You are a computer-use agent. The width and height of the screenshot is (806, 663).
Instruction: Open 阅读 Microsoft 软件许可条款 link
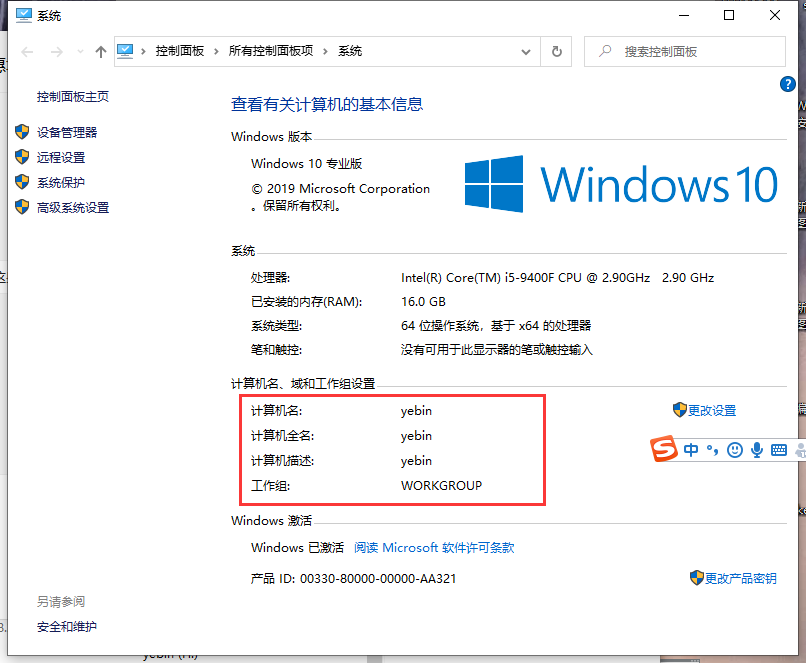click(x=434, y=548)
